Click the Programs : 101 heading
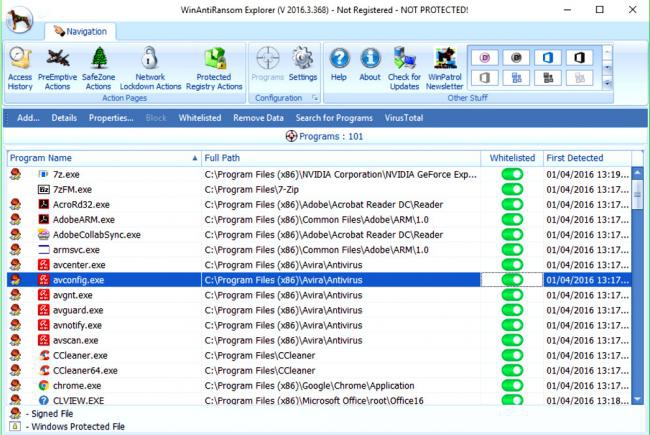Screen dimensions: 650x435 click(325, 136)
